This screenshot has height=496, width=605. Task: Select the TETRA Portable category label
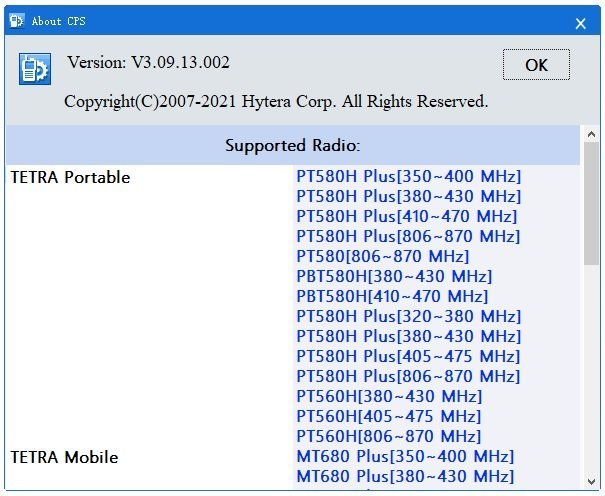(70, 177)
